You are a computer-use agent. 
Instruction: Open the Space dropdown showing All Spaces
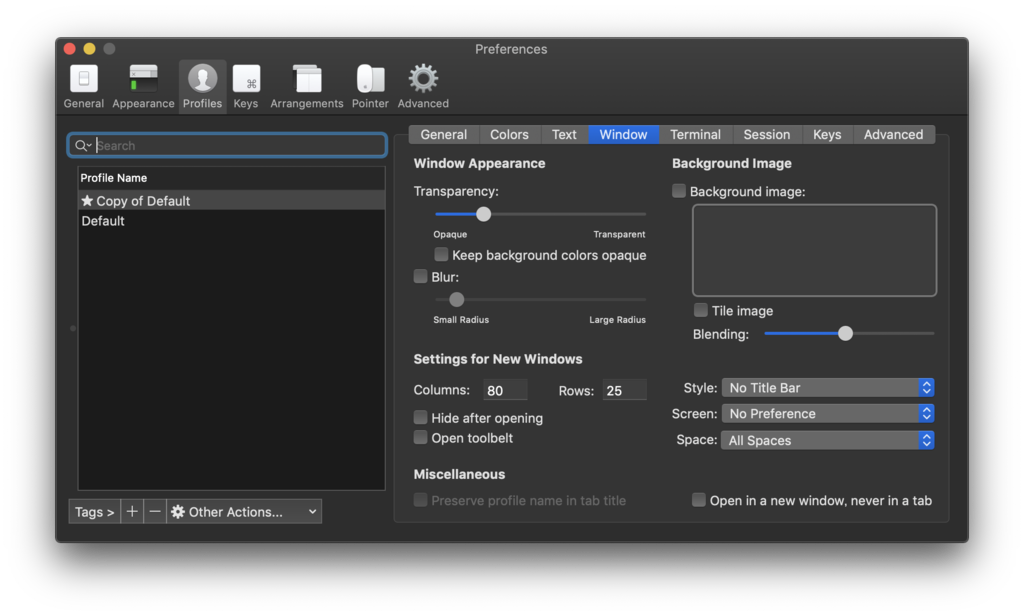[x=827, y=440]
